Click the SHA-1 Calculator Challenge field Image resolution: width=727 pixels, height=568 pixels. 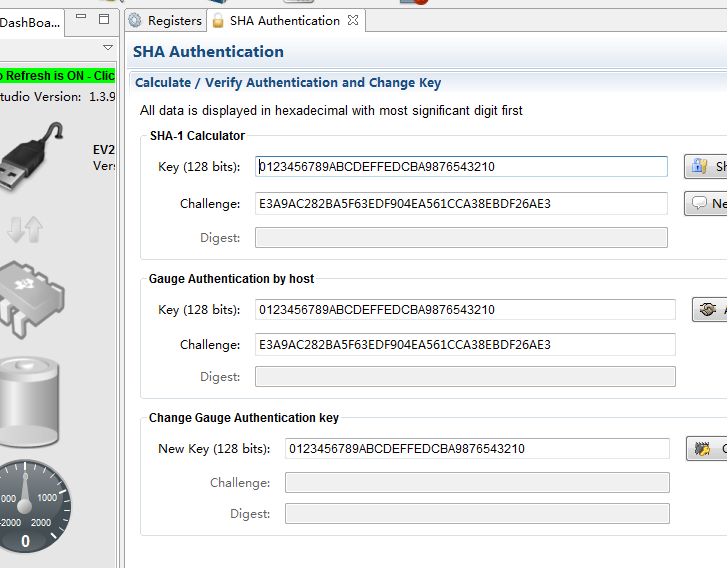(x=461, y=204)
